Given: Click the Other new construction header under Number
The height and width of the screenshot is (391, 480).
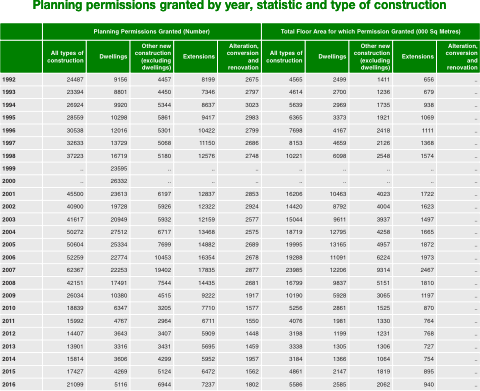Looking at the screenshot, I should click(x=152, y=57).
